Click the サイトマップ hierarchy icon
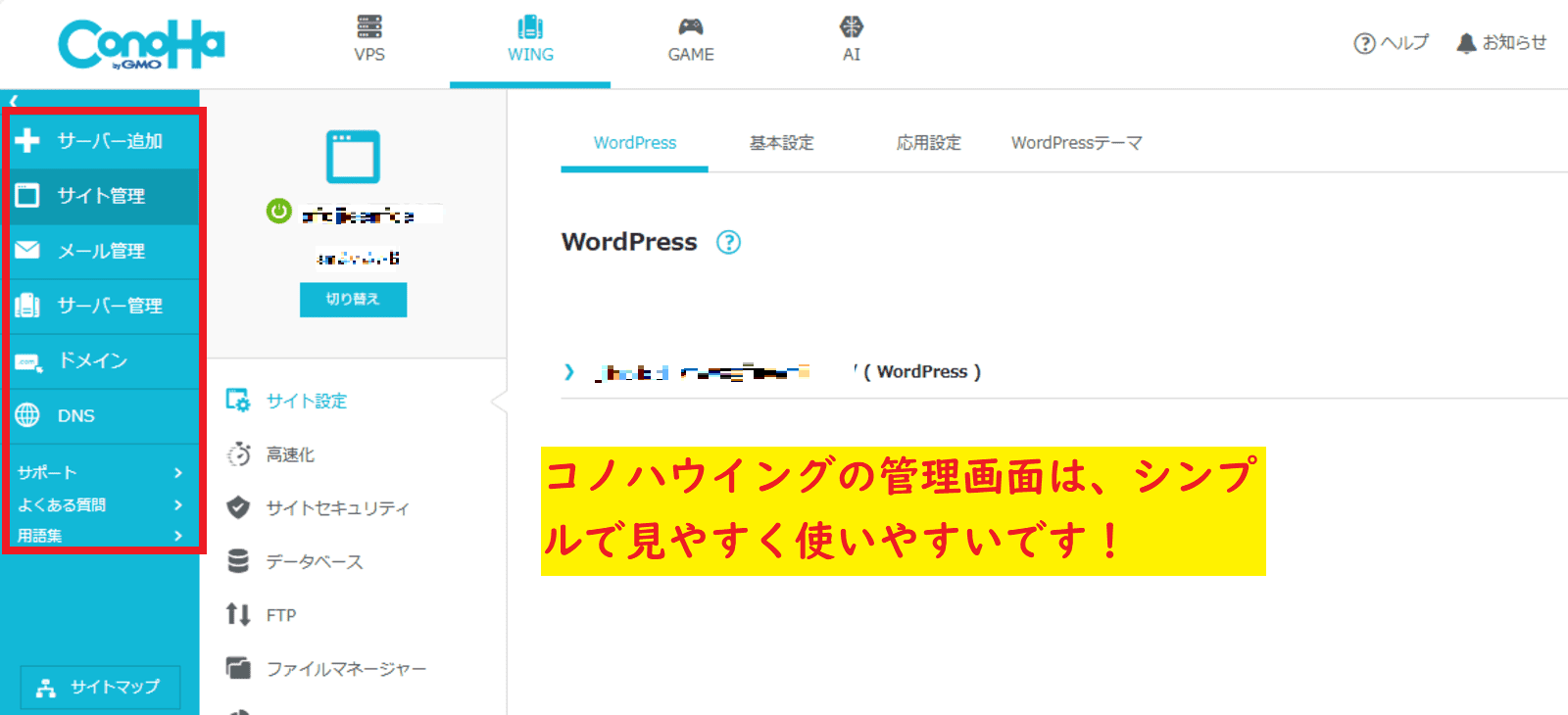Screen dimensions: 1568x715 (45, 688)
